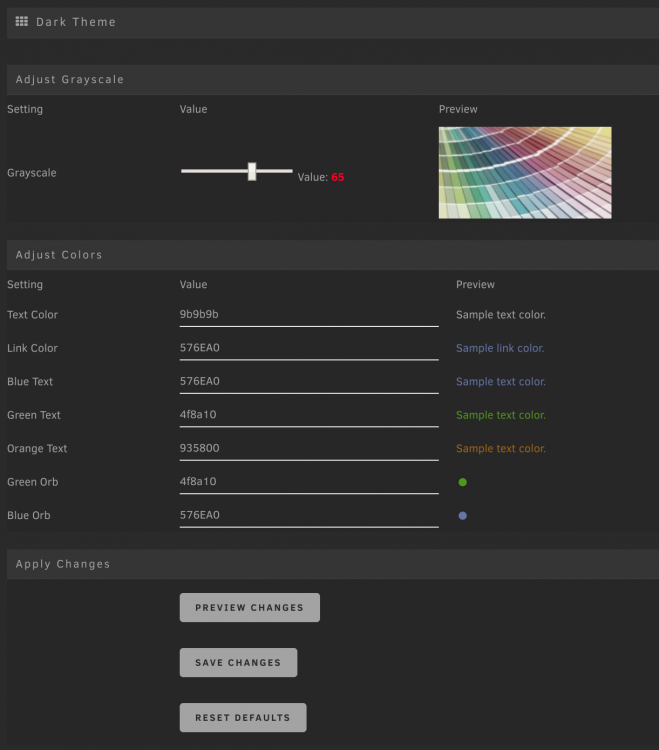Edit the Blue Orb value field
The height and width of the screenshot is (750, 659).
point(309,516)
